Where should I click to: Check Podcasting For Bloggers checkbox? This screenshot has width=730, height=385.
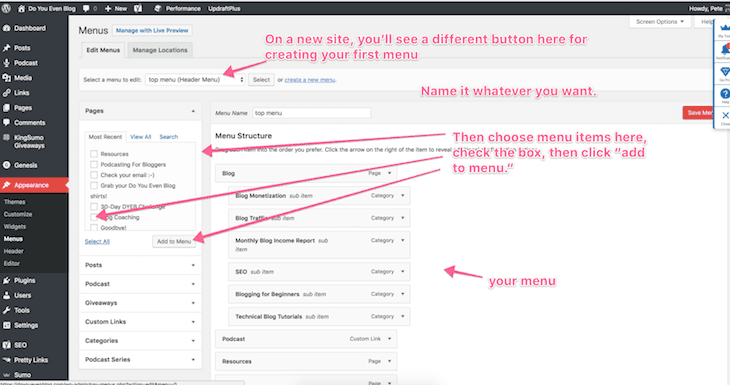[x=94, y=164]
